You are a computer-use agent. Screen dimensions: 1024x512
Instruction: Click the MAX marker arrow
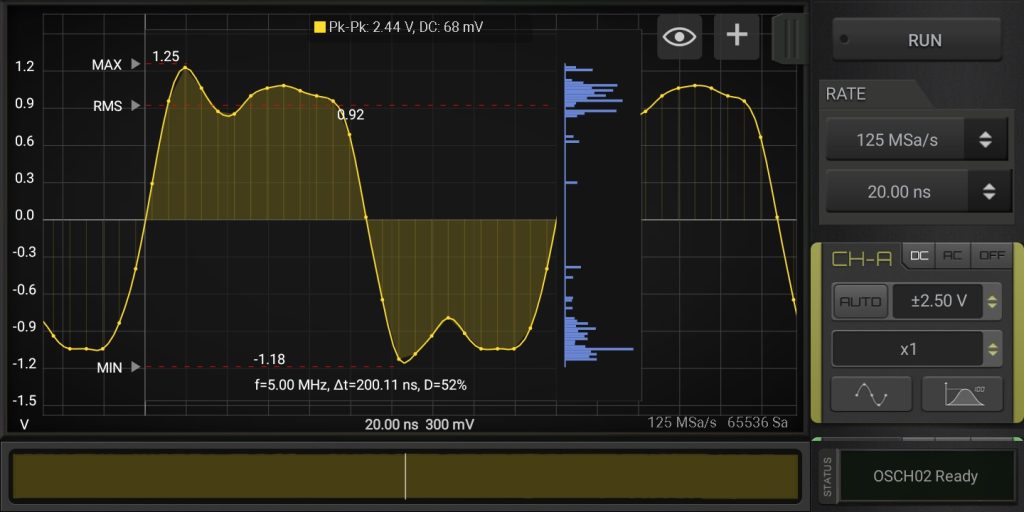pyautogui.click(x=136, y=65)
